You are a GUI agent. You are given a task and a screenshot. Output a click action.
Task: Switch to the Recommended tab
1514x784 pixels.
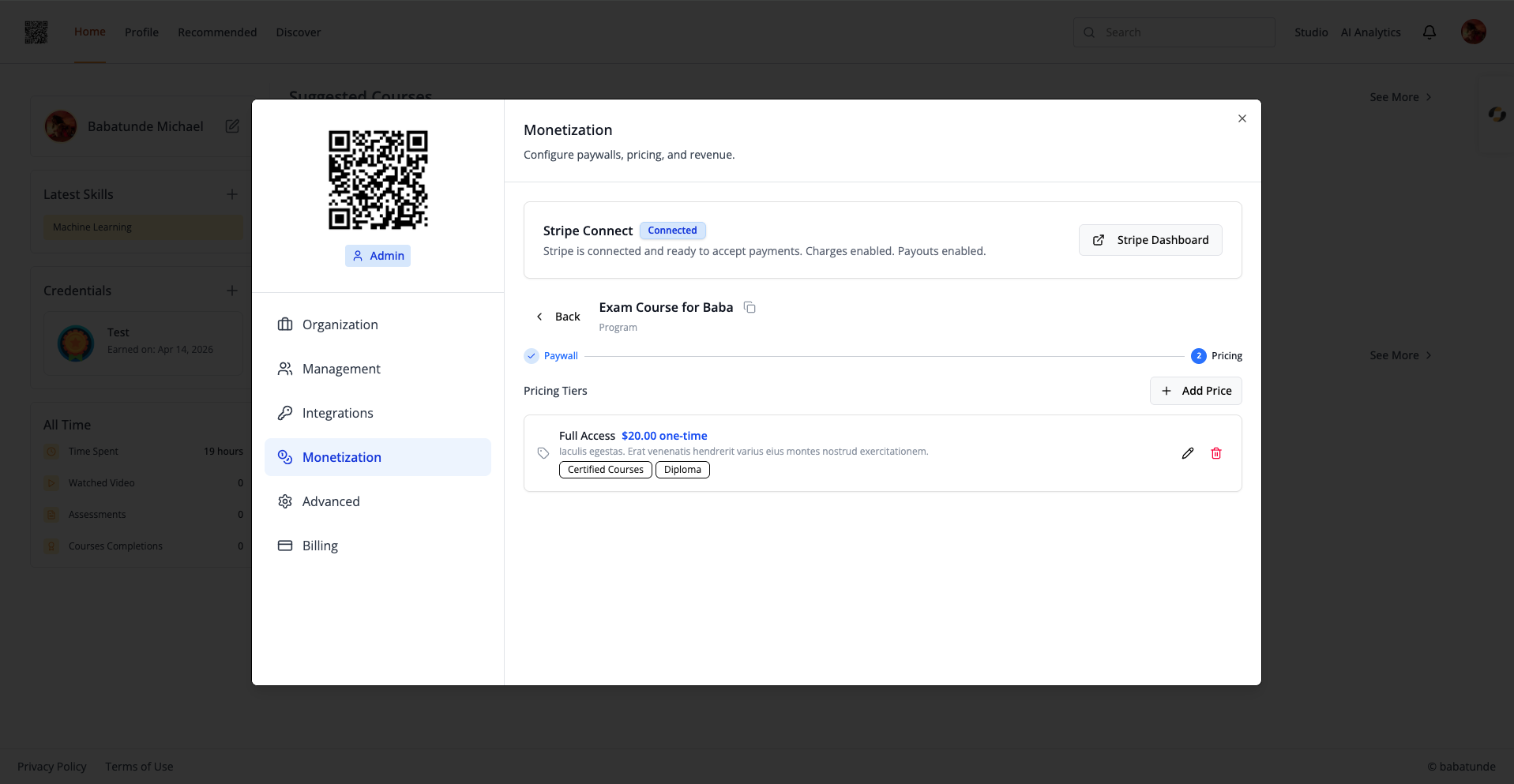pos(217,32)
